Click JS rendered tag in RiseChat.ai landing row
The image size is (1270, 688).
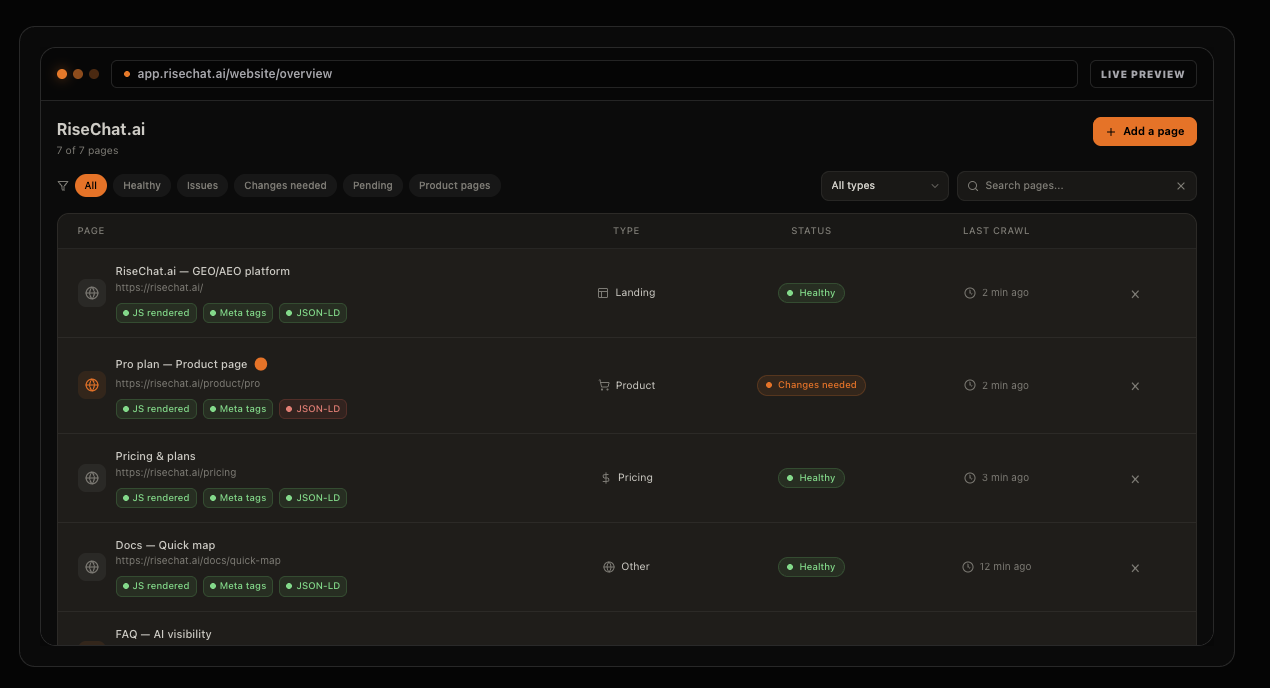click(156, 313)
